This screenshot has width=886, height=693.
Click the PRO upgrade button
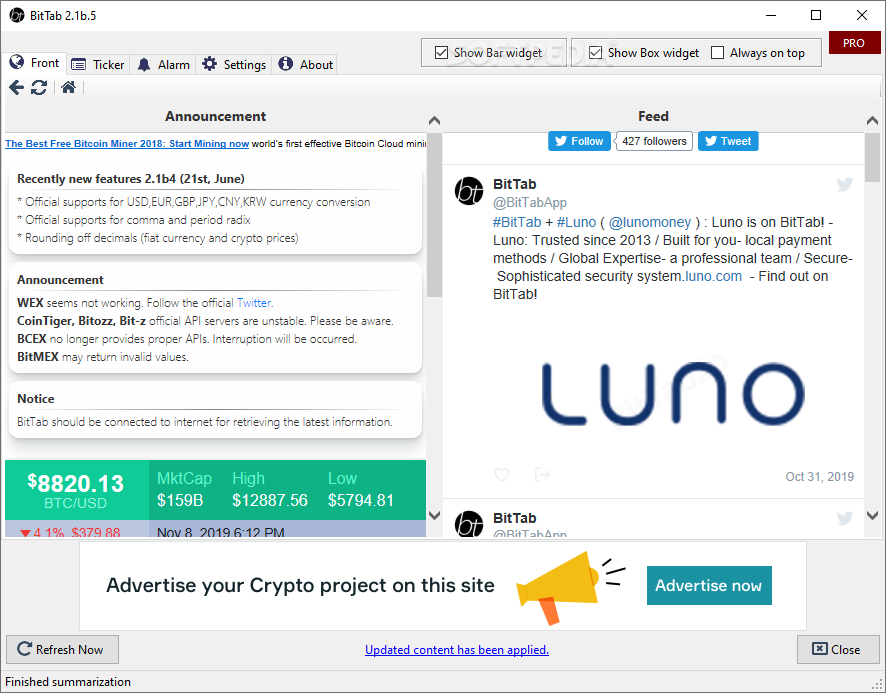(x=854, y=43)
